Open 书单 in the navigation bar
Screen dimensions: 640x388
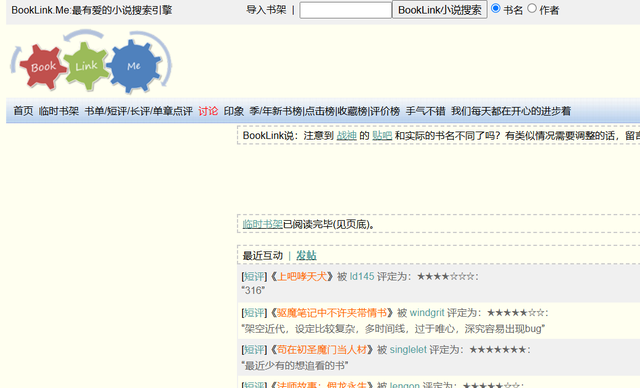[94, 111]
